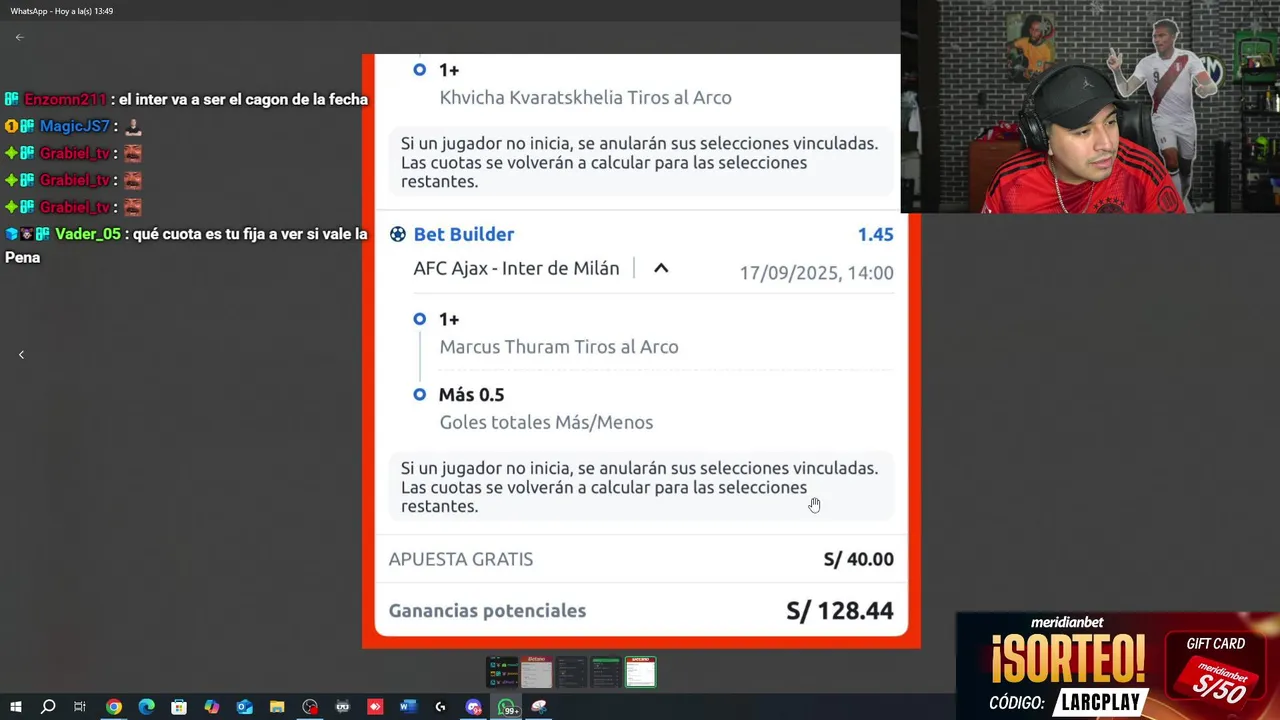This screenshot has width=1280, height=720.
Task: Click the LARCPLAY code label in banner
Action: 1099,702
